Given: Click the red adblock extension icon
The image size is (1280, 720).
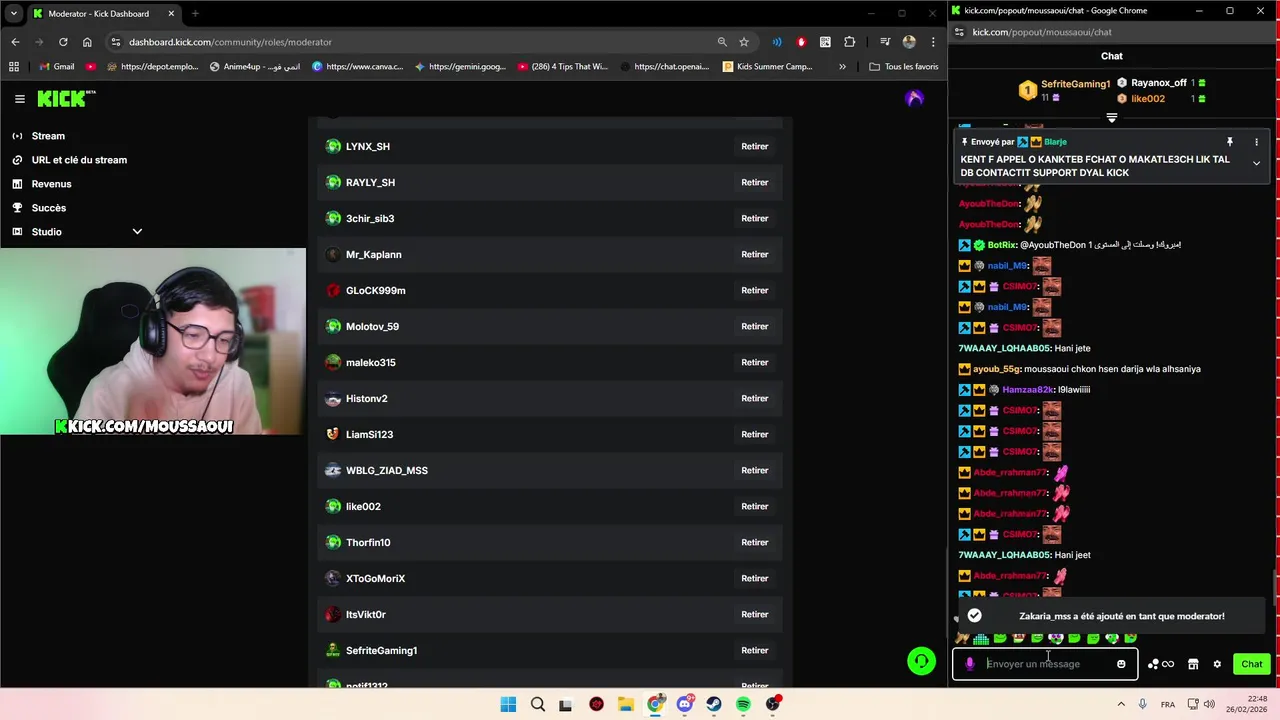Looking at the screenshot, I should pyautogui.click(x=801, y=42).
